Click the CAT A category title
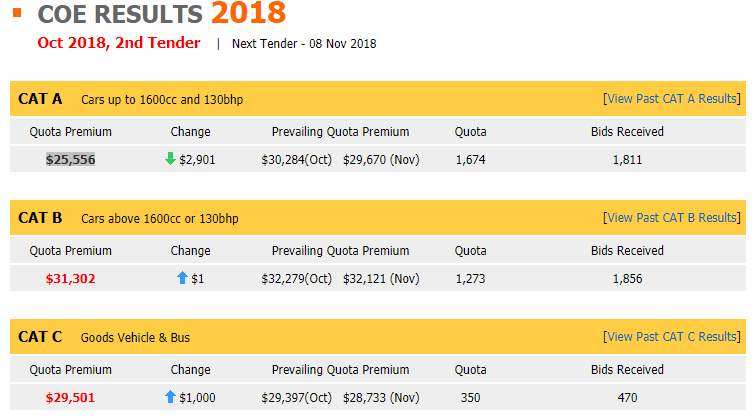 [40, 99]
